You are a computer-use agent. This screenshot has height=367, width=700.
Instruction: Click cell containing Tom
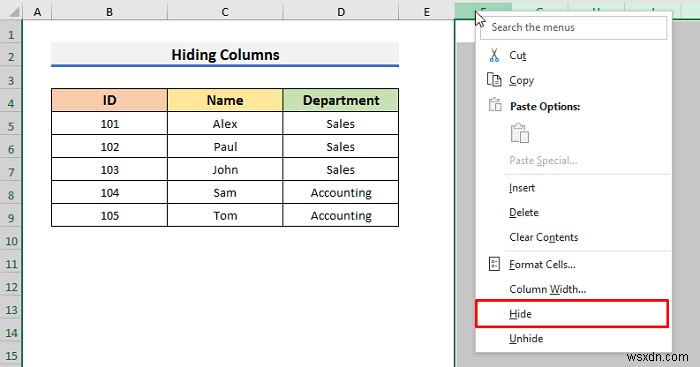225,215
